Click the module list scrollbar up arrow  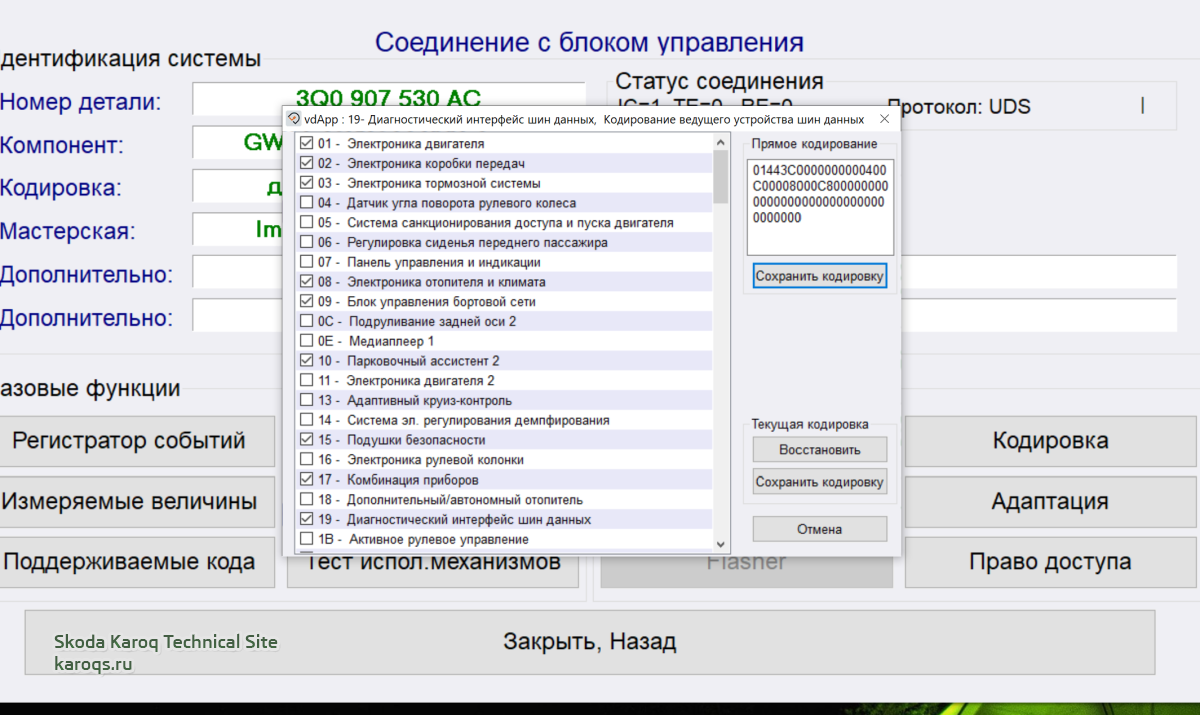721,143
